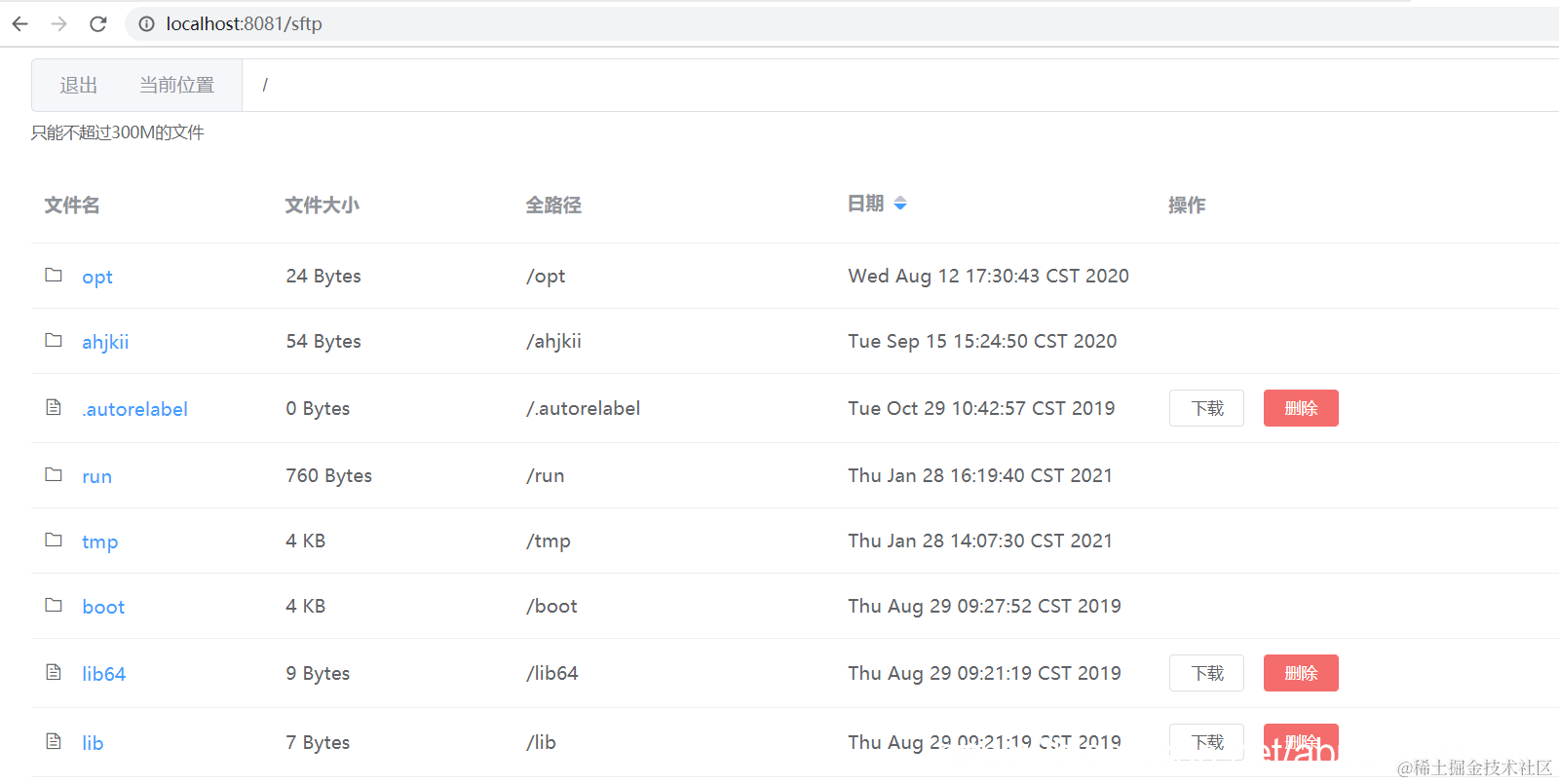This screenshot has height=784, width=1559.
Task: Download lib64 using its 下载 button
Action: tap(1206, 673)
